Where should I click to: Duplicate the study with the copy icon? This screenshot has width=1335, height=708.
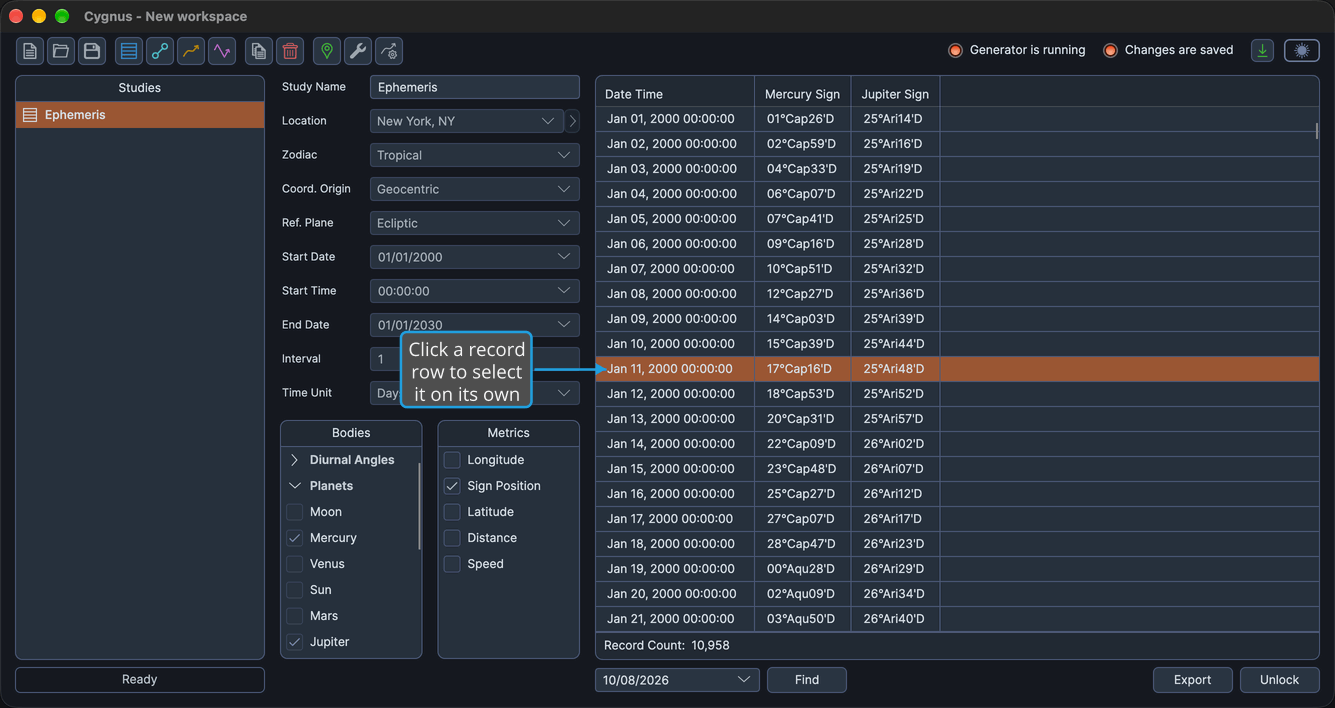coord(259,51)
